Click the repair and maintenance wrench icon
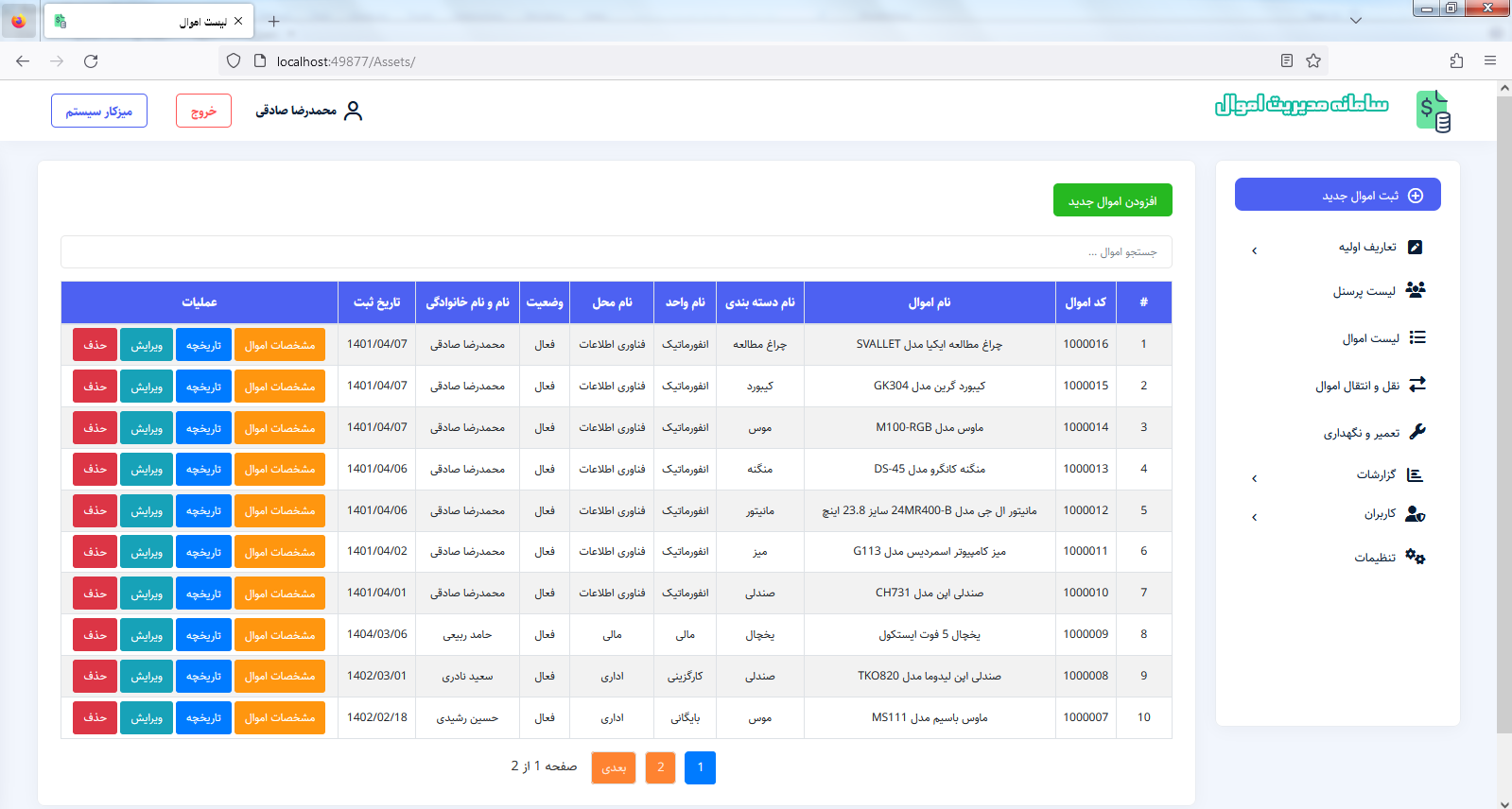The width and height of the screenshot is (1512, 809). [1416, 432]
